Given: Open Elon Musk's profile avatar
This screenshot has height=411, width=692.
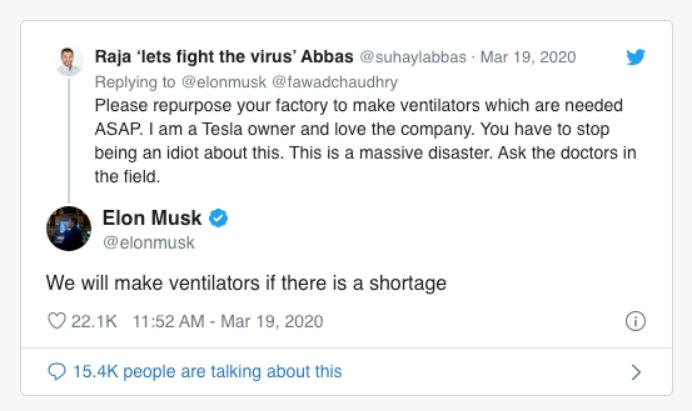Looking at the screenshot, I should (68, 229).
